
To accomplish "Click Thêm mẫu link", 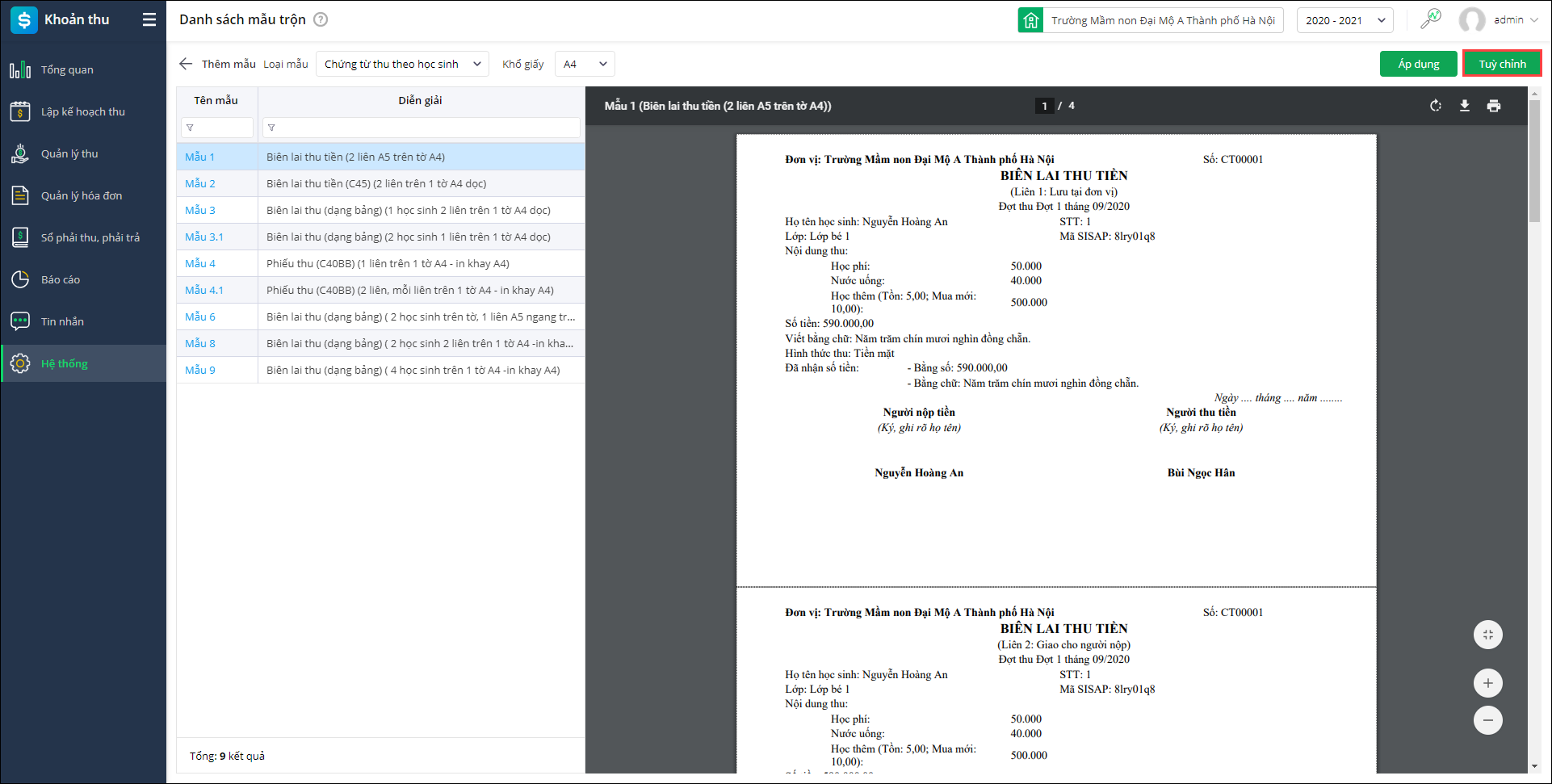I will point(229,64).
